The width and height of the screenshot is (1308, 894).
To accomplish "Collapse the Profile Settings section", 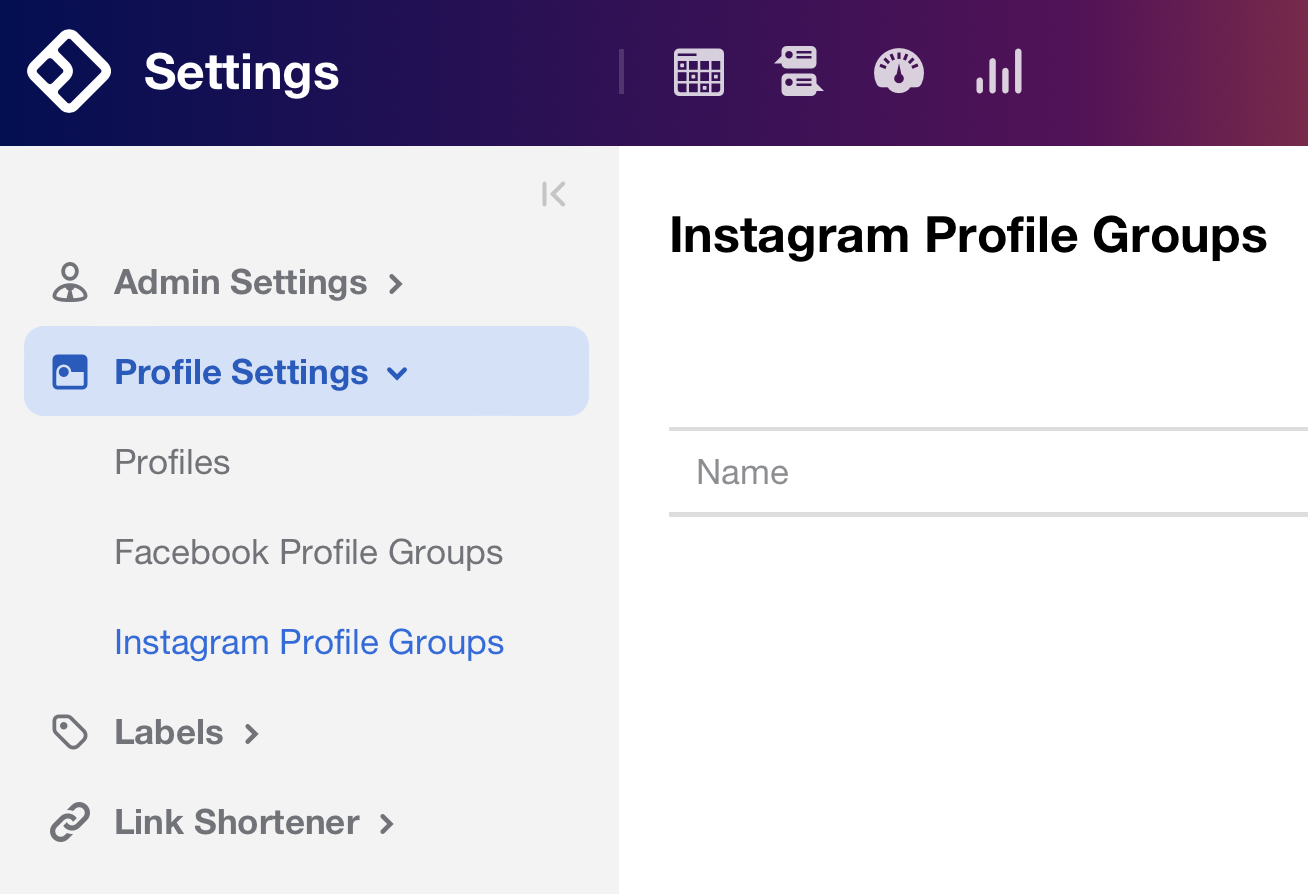I will 398,373.
